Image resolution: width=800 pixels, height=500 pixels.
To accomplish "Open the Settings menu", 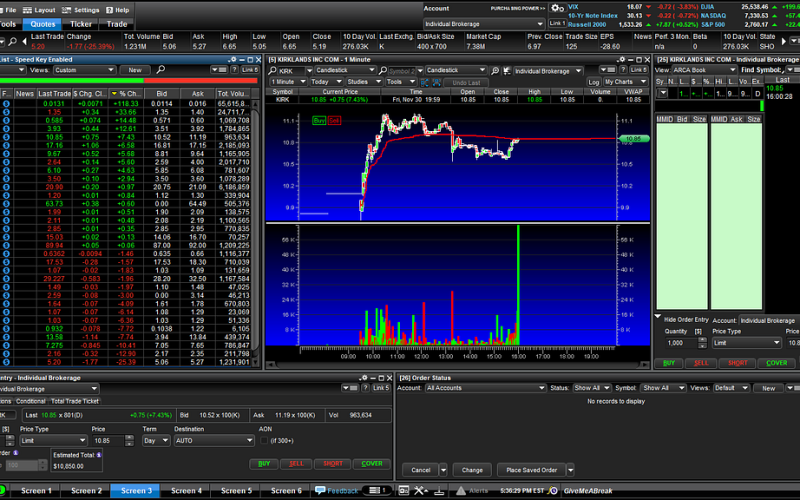I will pyautogui.click(x=81, y=10).
